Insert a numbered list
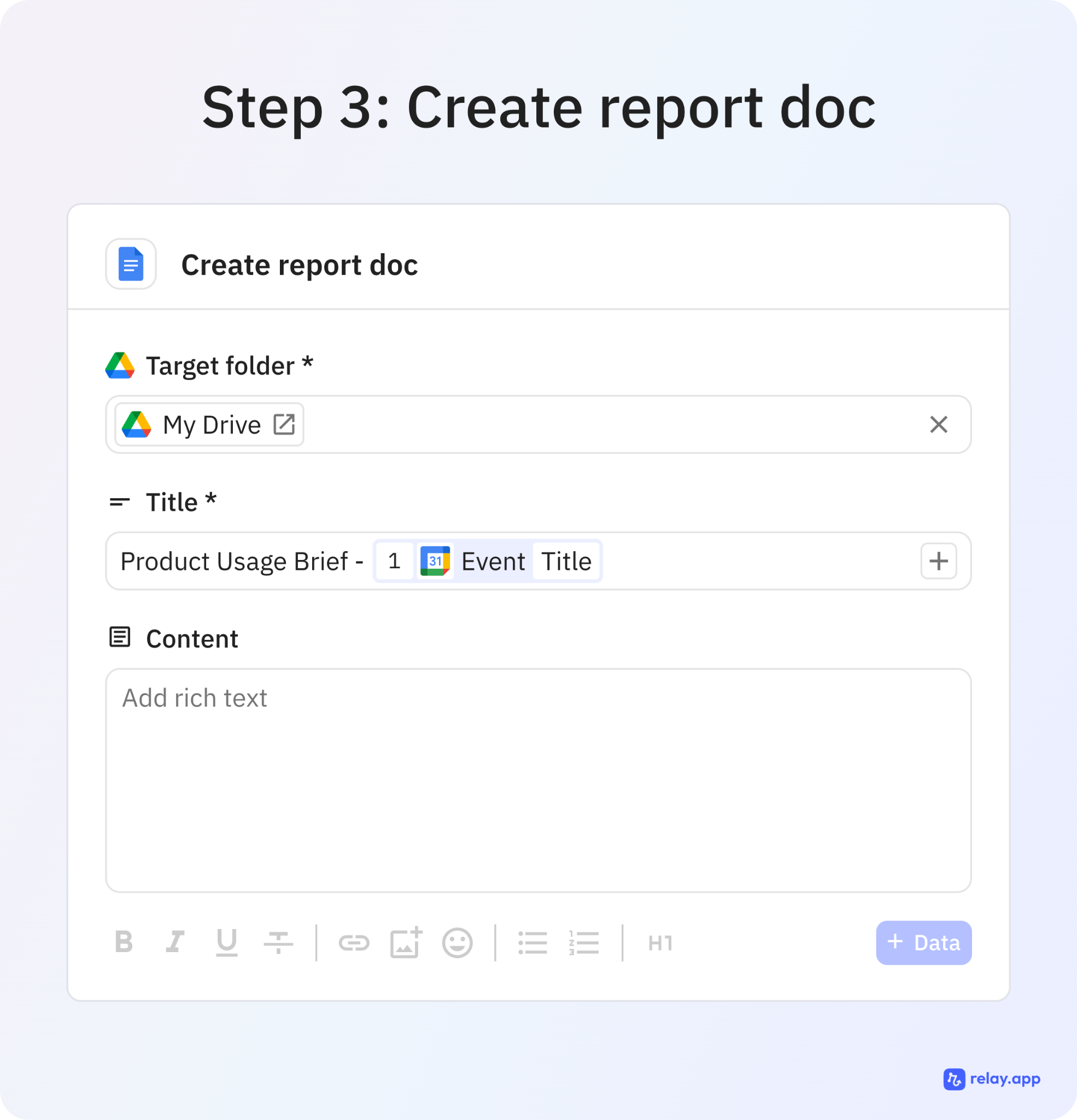The image size is (1077, 1120). 584,942
